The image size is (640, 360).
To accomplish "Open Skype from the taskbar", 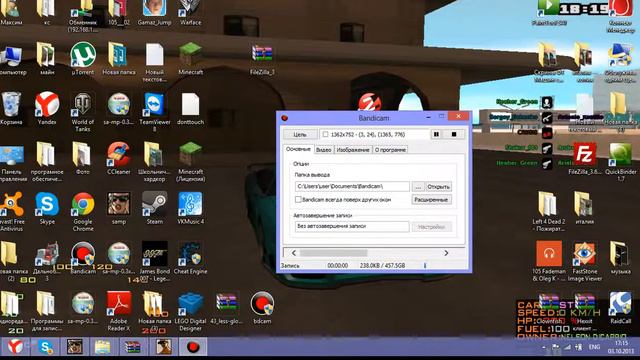I will 45,347.
